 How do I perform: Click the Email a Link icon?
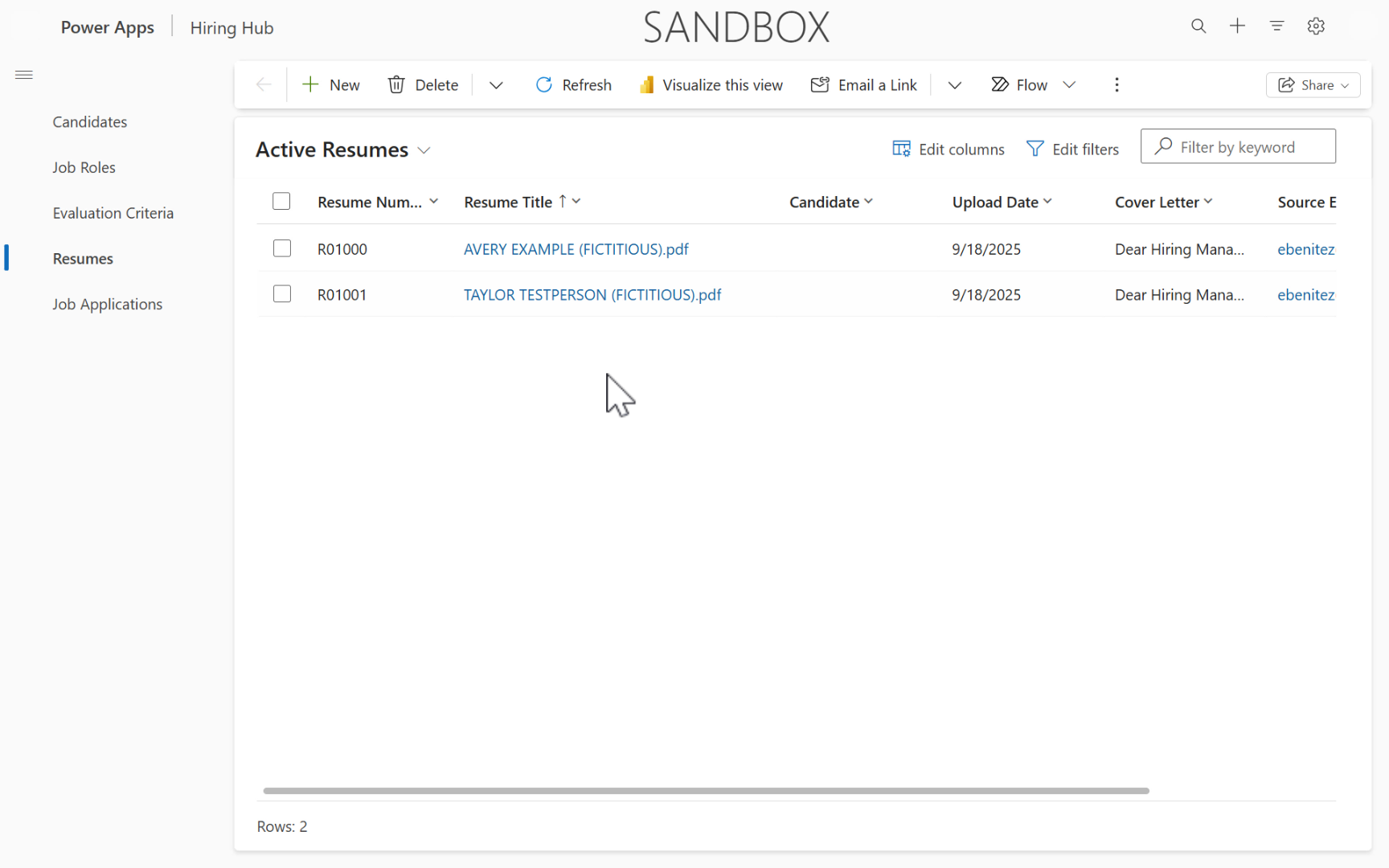[821, 84]
